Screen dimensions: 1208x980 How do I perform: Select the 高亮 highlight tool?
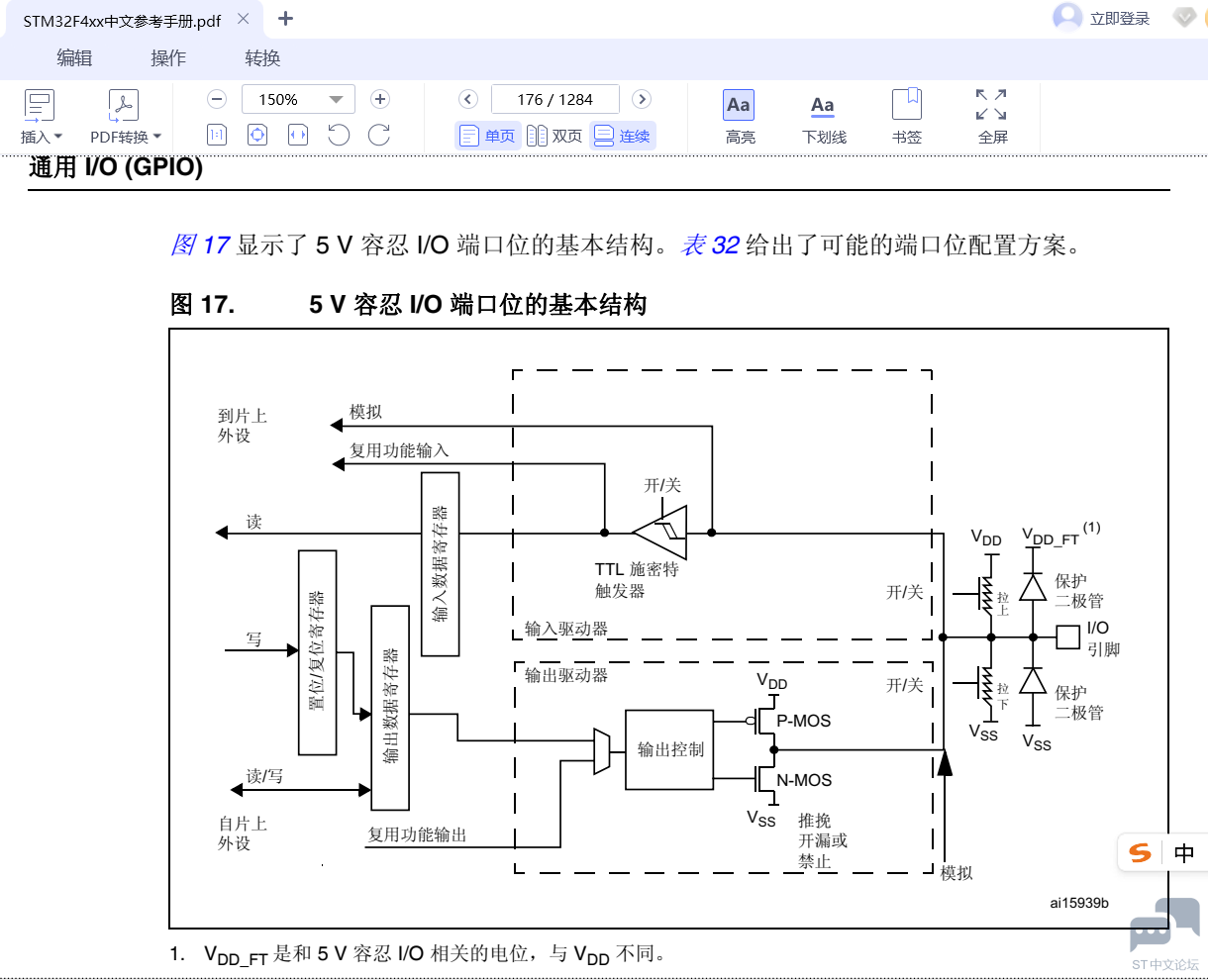[x=740, y=117]
